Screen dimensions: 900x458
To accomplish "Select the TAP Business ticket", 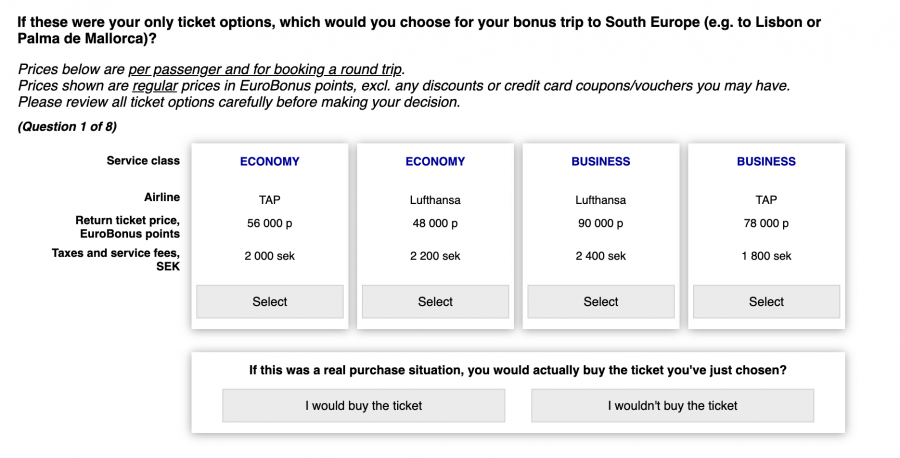I will [x=767, y=302].
